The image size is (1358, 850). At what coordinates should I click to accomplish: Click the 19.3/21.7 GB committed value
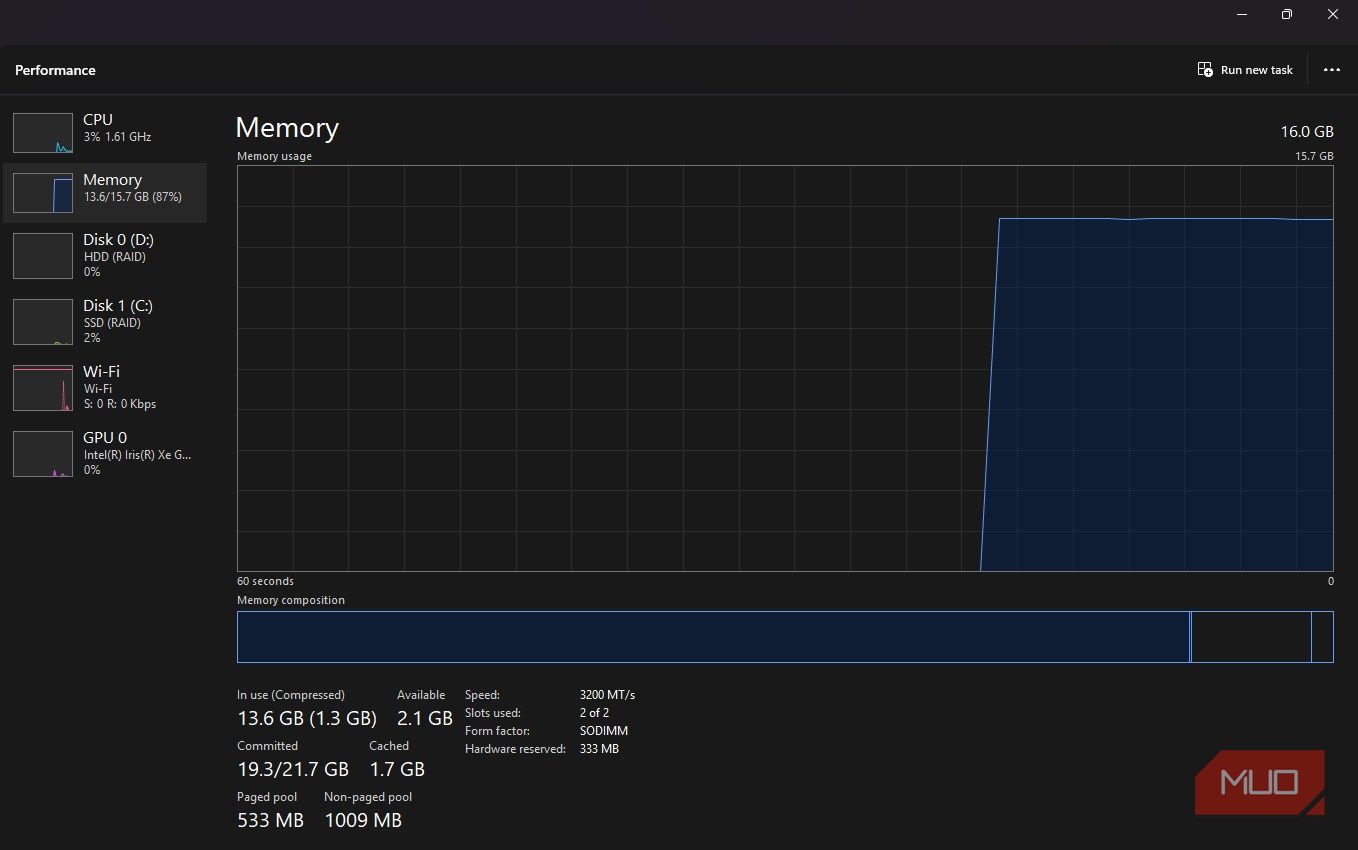[x=293, y=769]
